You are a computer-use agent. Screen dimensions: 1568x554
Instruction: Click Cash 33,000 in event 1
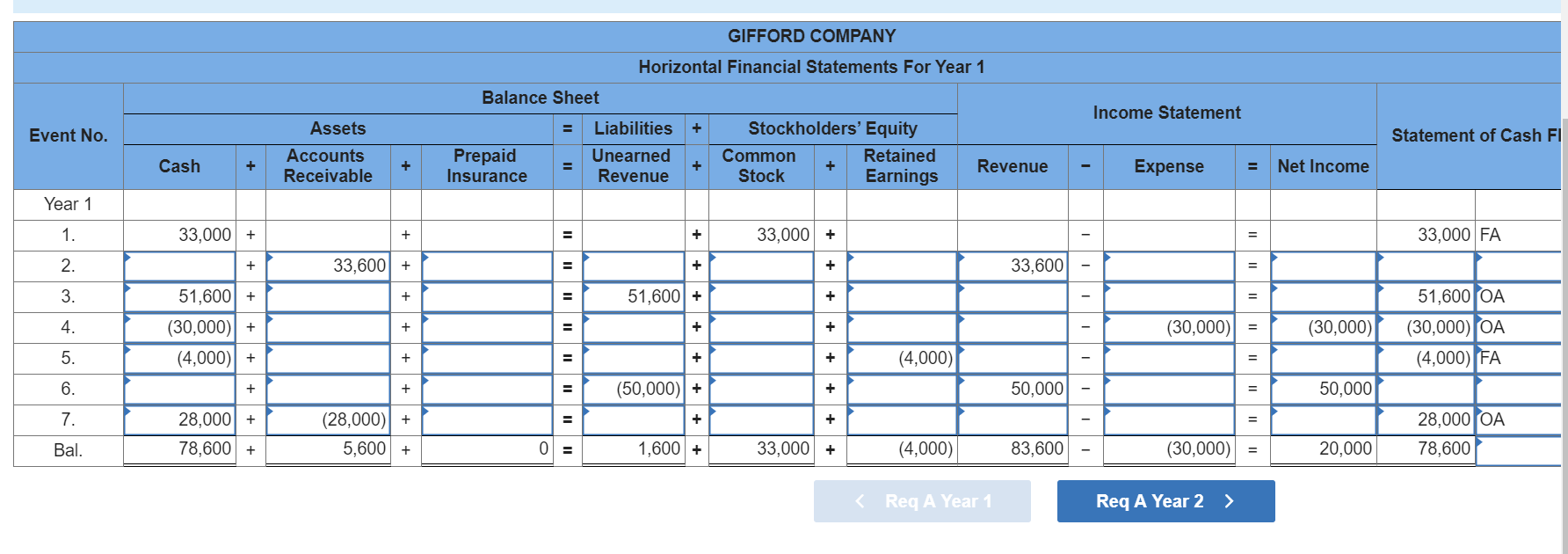pyautogui.click(x=179, y=235)
